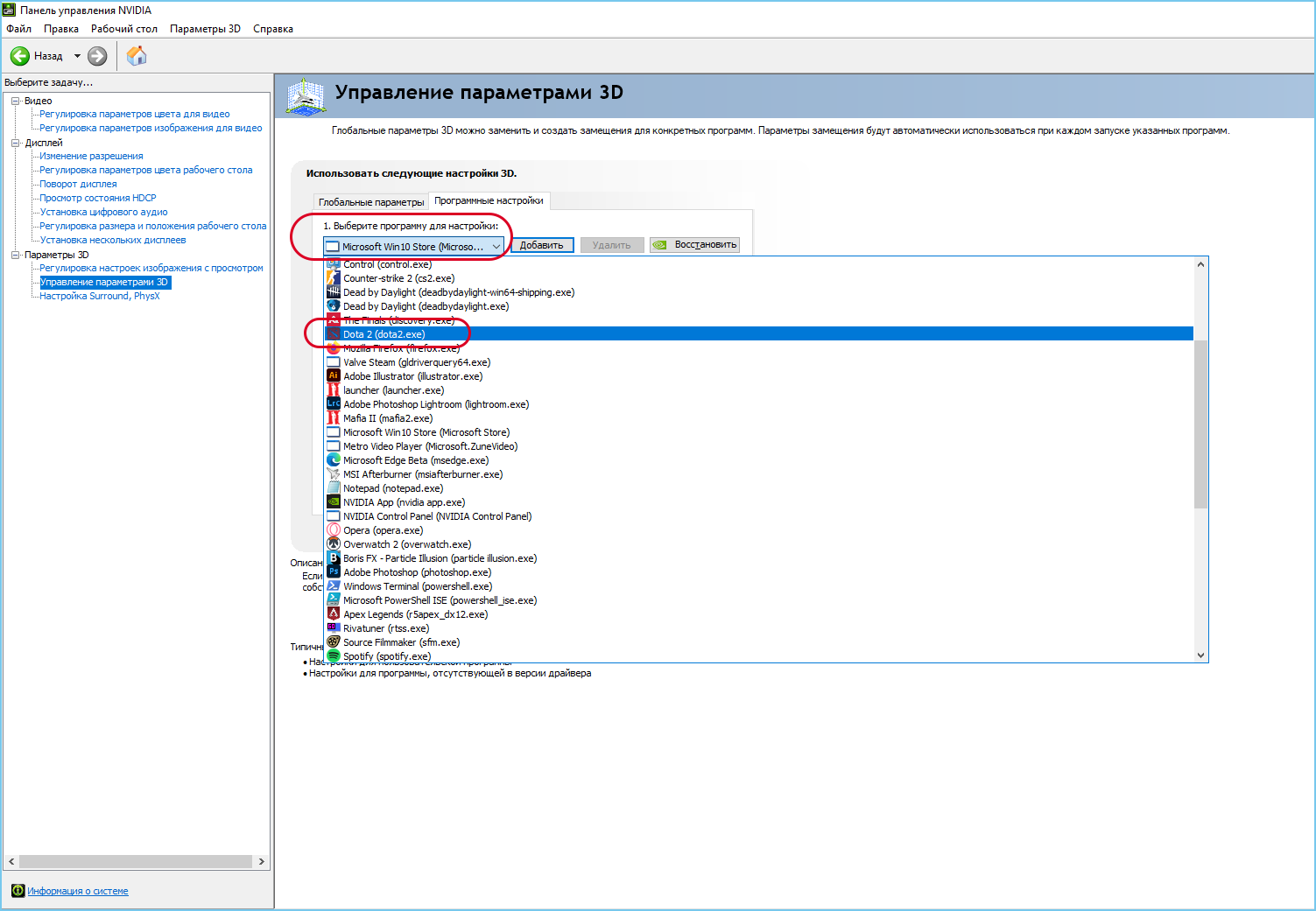Viewport: 1316px width, 911px height.
Task: Click the NVIDIA App icon
Action: pyautogui.click(x=333, y=502)
